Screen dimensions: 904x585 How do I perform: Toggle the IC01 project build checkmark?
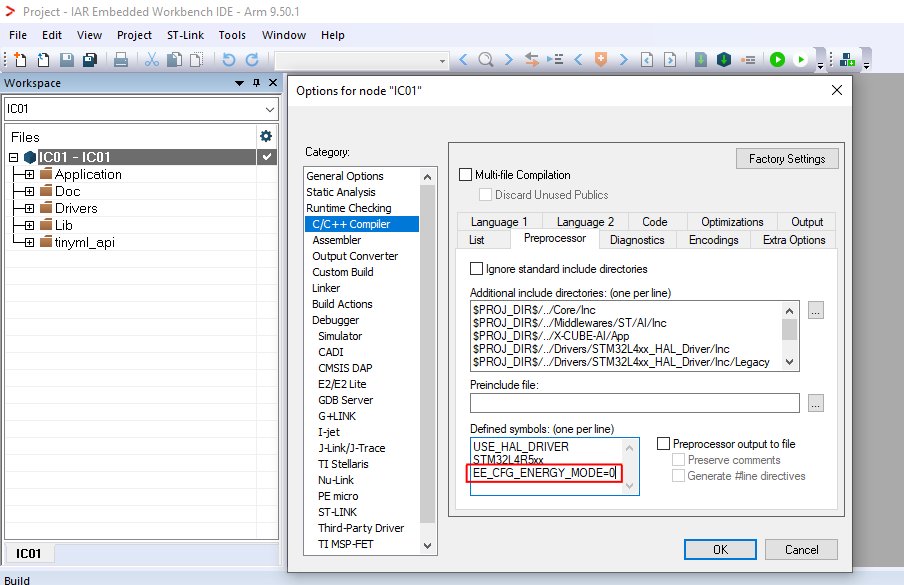(x=267, y=157)
